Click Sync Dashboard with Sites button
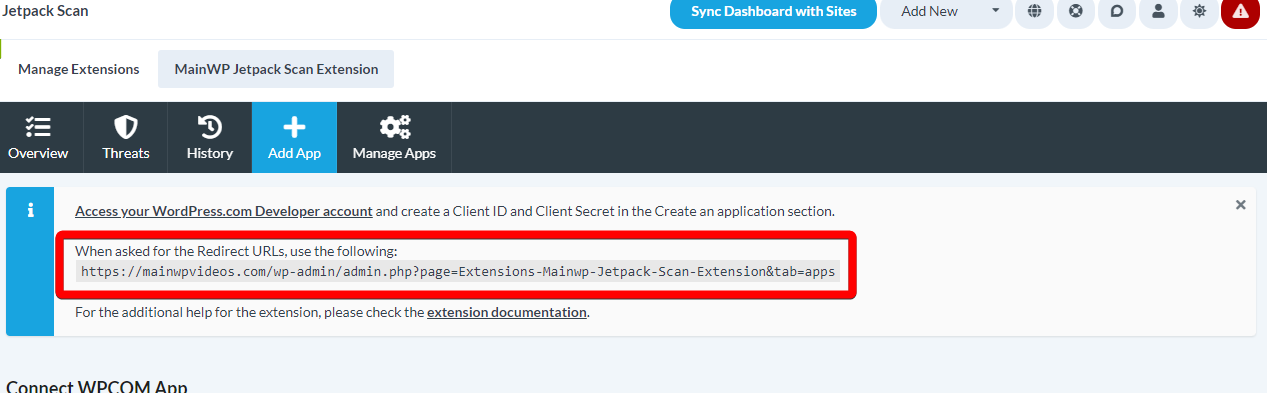Viewport: 1267px width, 393px height. point(773,11)
